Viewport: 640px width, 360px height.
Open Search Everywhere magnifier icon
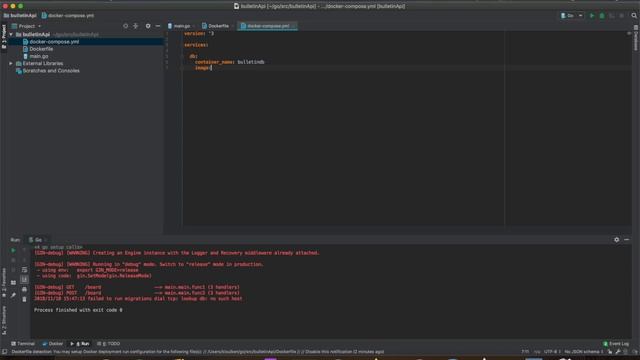pyautogui.click(x=634, y=16)
